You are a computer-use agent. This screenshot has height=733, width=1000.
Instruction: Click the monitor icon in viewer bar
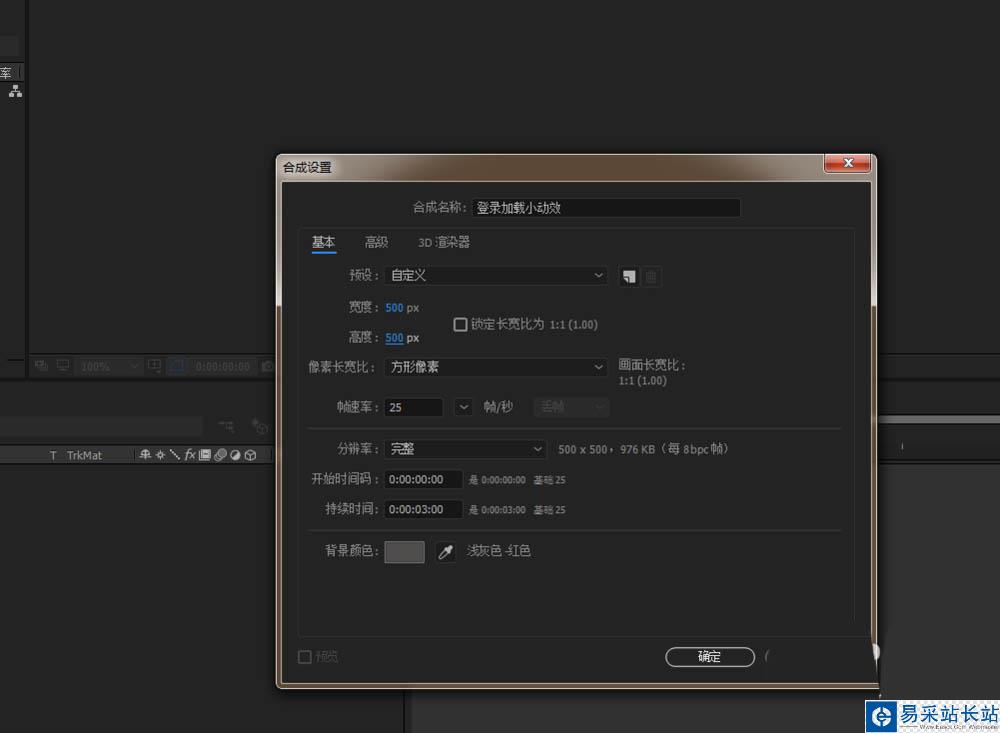62,366
